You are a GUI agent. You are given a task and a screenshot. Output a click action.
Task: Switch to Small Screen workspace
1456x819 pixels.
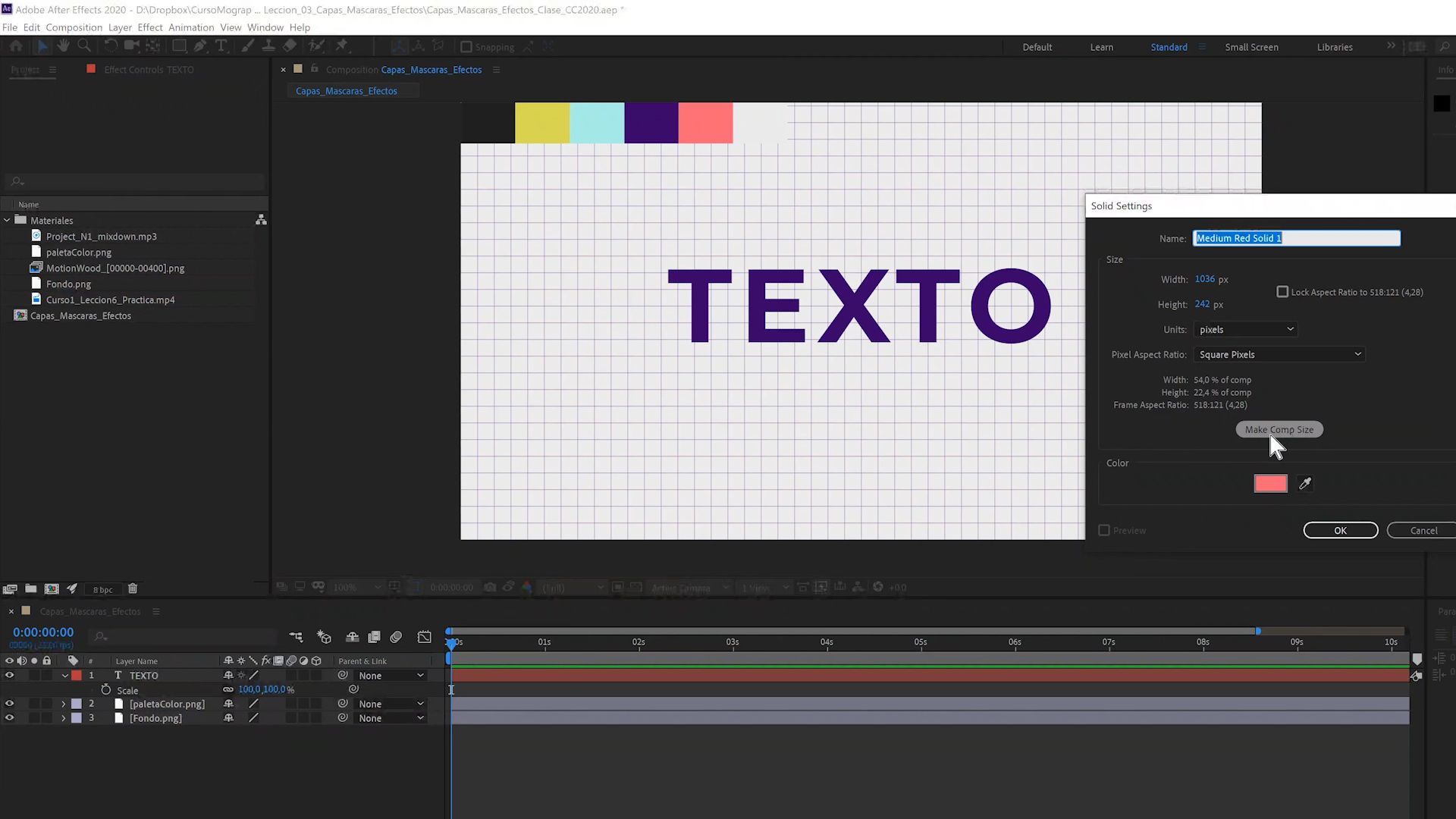(x=1251, y=47)
